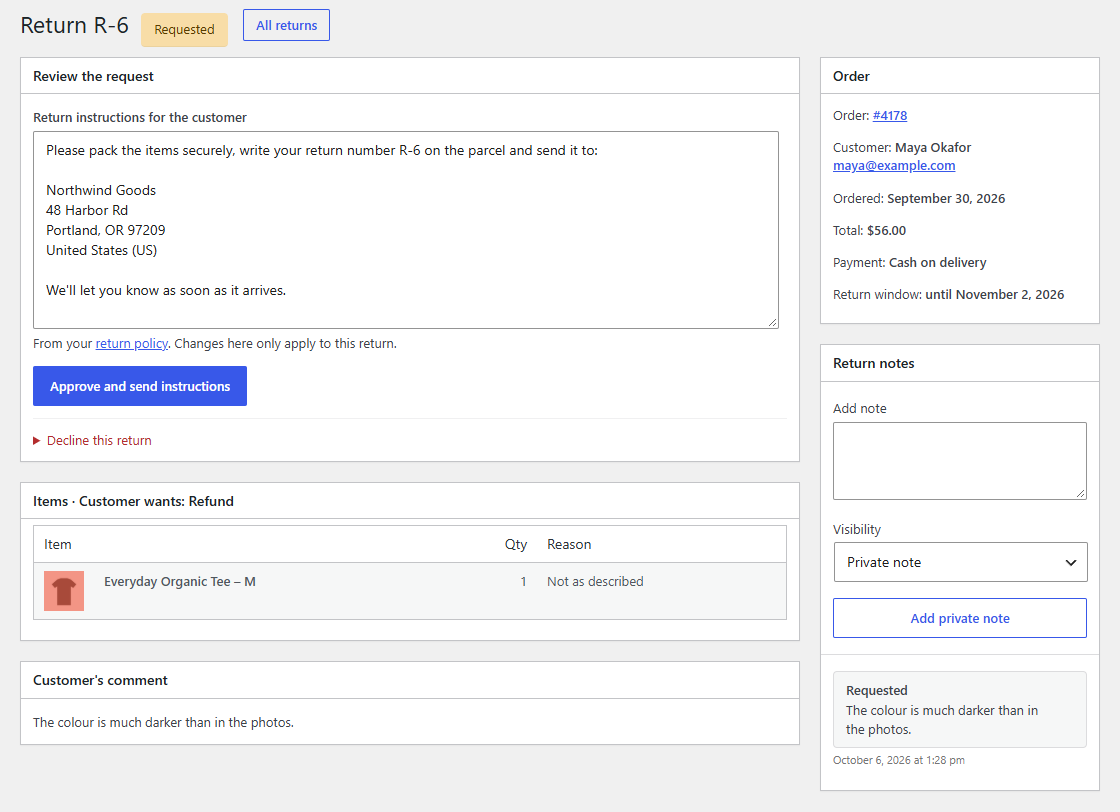Click the Return window until November 2, 2026 text
Image resolution: width=1120 pixels, height=812 pixels.
pos(948,295)
